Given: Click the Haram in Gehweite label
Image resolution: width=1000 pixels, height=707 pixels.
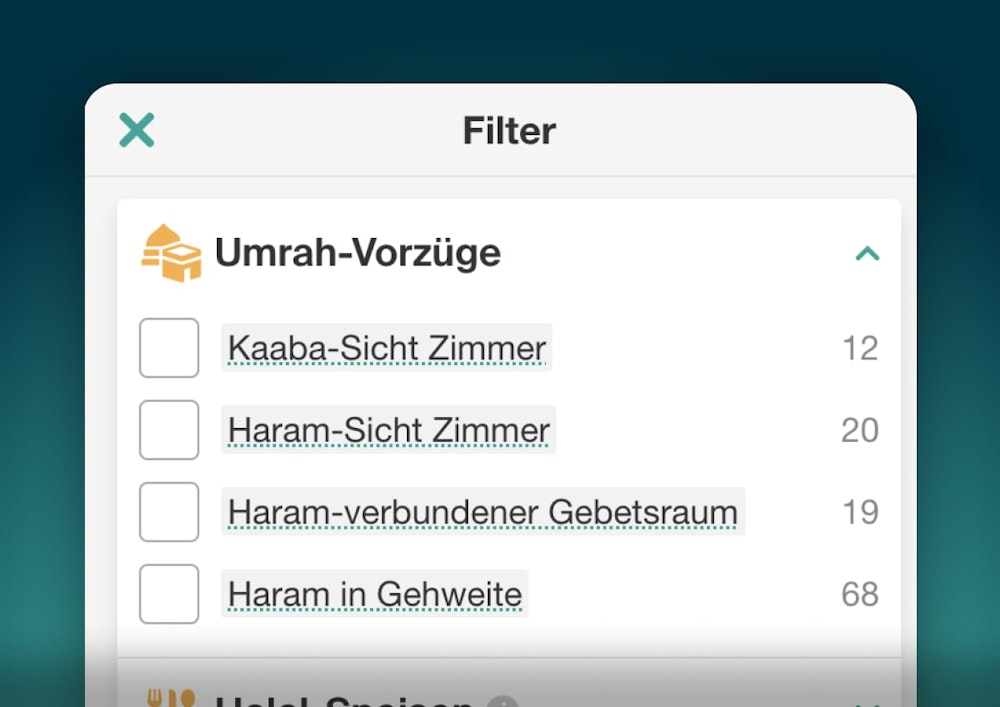Looking at the screenshot, I should tap(375, 594).
